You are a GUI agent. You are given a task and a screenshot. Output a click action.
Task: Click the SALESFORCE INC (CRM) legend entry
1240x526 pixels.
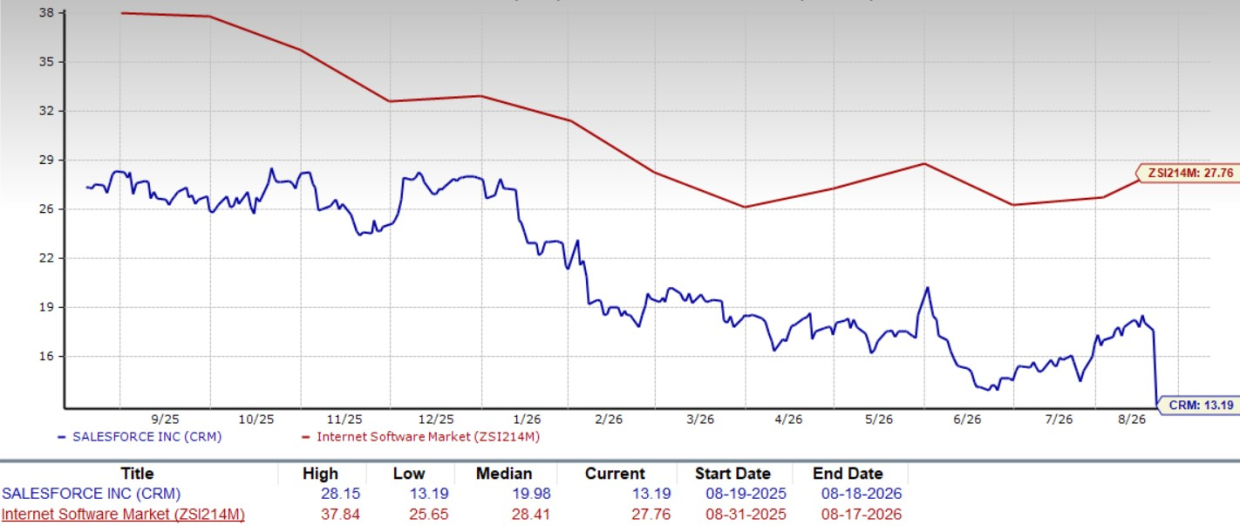click(140, 437)
